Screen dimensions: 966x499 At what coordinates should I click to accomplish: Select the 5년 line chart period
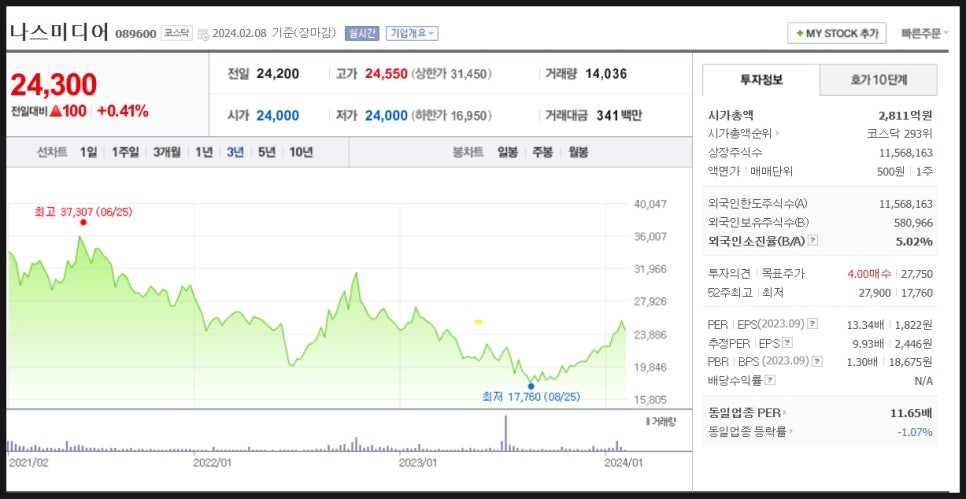(x=267, y=152)
